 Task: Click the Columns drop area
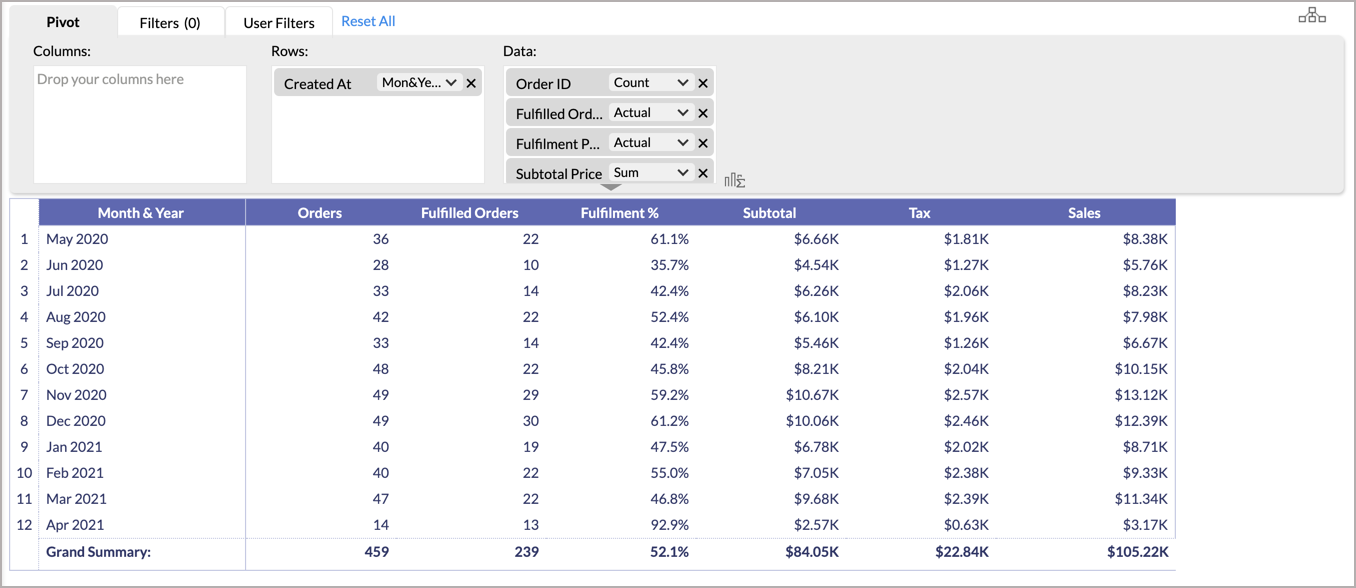pos(140,124)
